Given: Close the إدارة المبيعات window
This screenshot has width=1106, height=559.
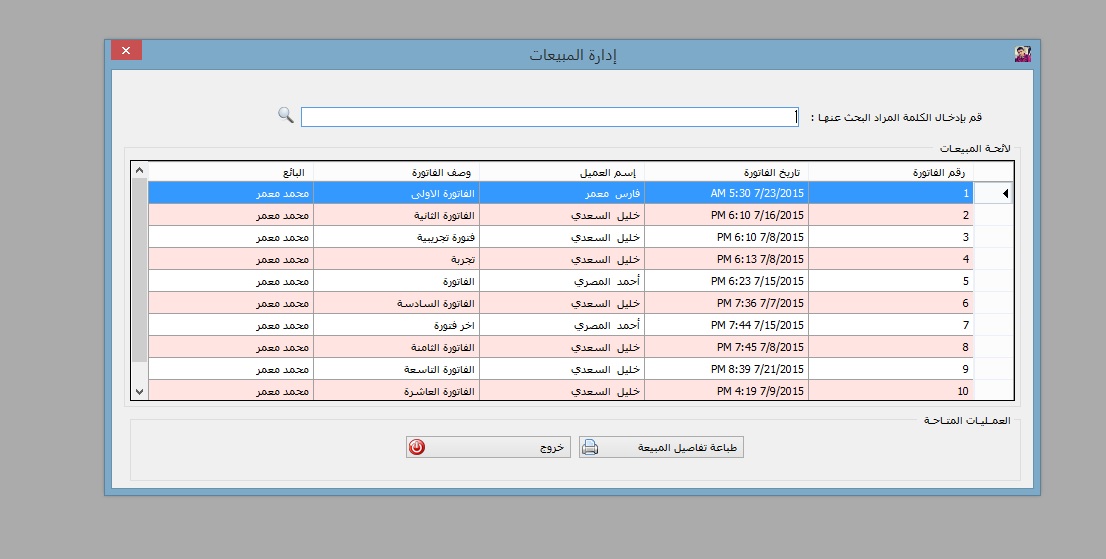Looking at the screenshot, I should [x=126, y=50].
